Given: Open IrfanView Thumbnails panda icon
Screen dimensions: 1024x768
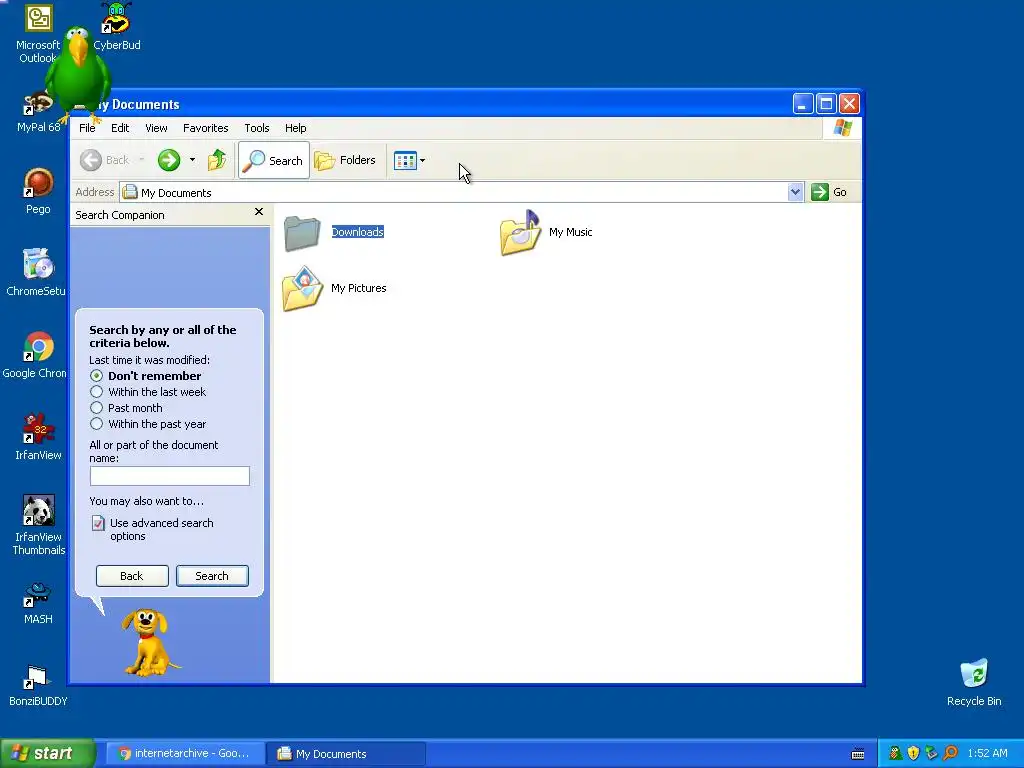Looking at the screenshot, I should (x=39, y=524).
